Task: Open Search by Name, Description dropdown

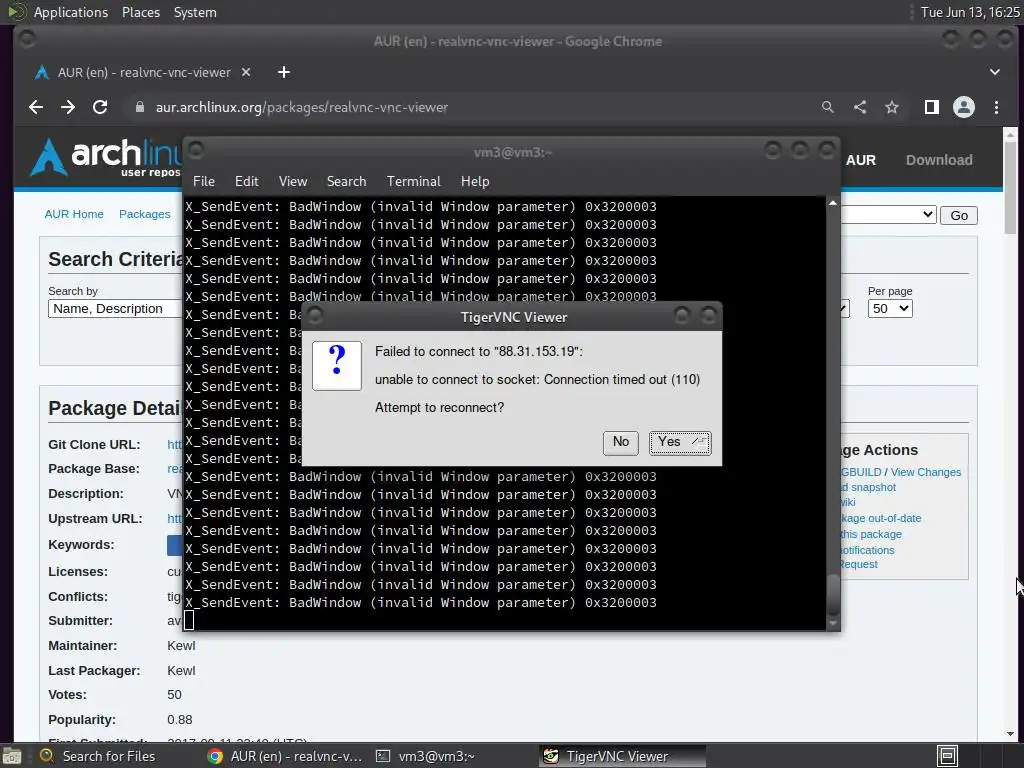Action: pos(114,309)
